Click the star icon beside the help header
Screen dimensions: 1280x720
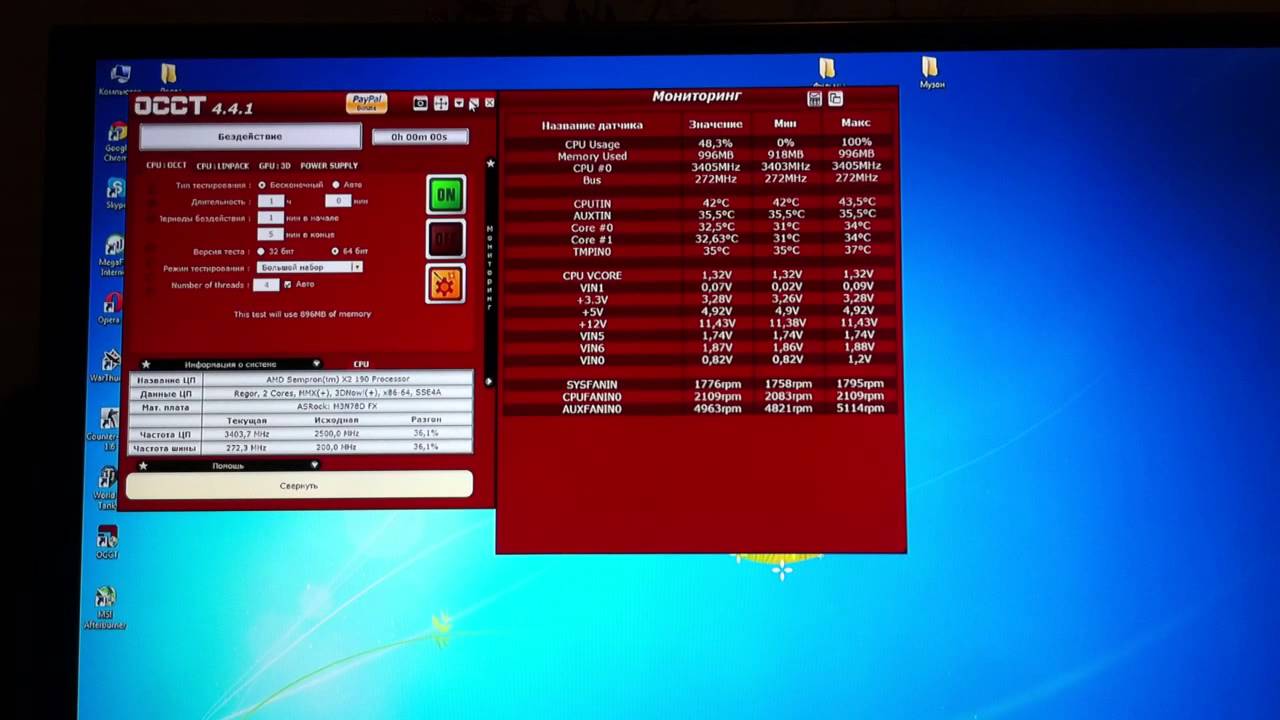[143, 466]
